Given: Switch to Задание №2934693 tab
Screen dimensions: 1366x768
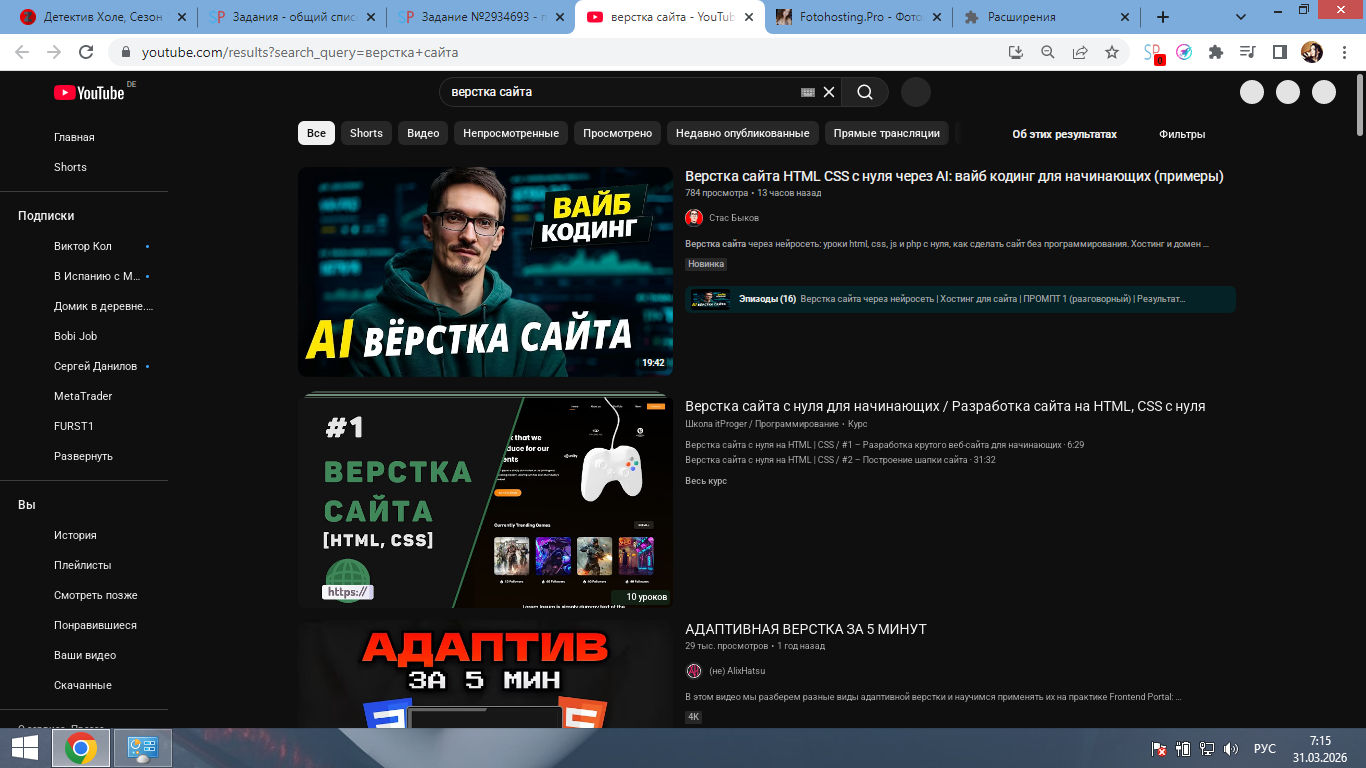Looking at the screenshot, I should point(480,17).
